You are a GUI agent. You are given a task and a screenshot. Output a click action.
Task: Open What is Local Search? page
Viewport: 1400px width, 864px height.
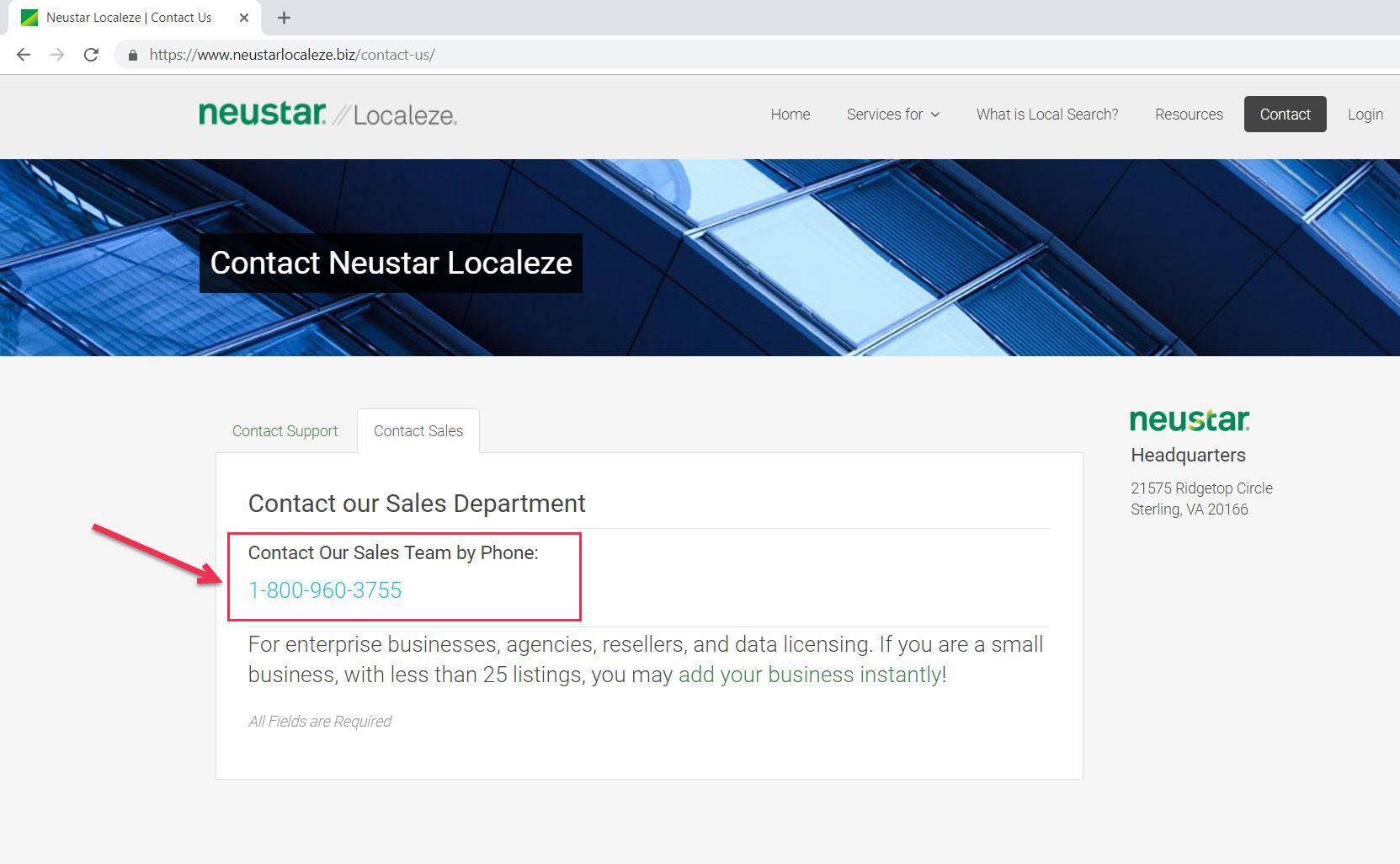1046,115
